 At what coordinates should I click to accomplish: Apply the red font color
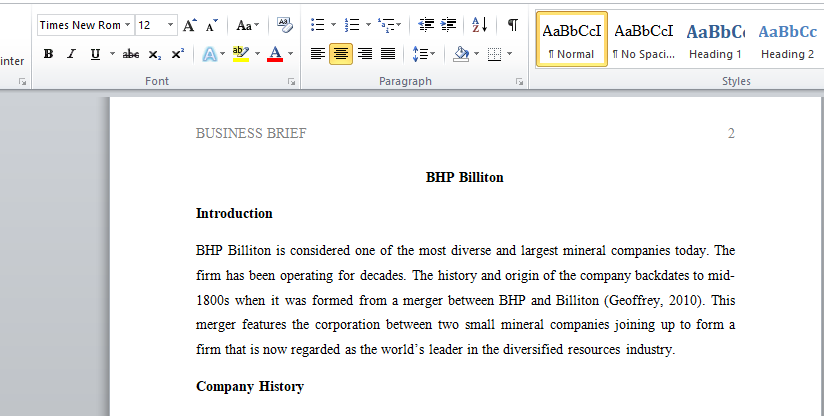(275, 54)
